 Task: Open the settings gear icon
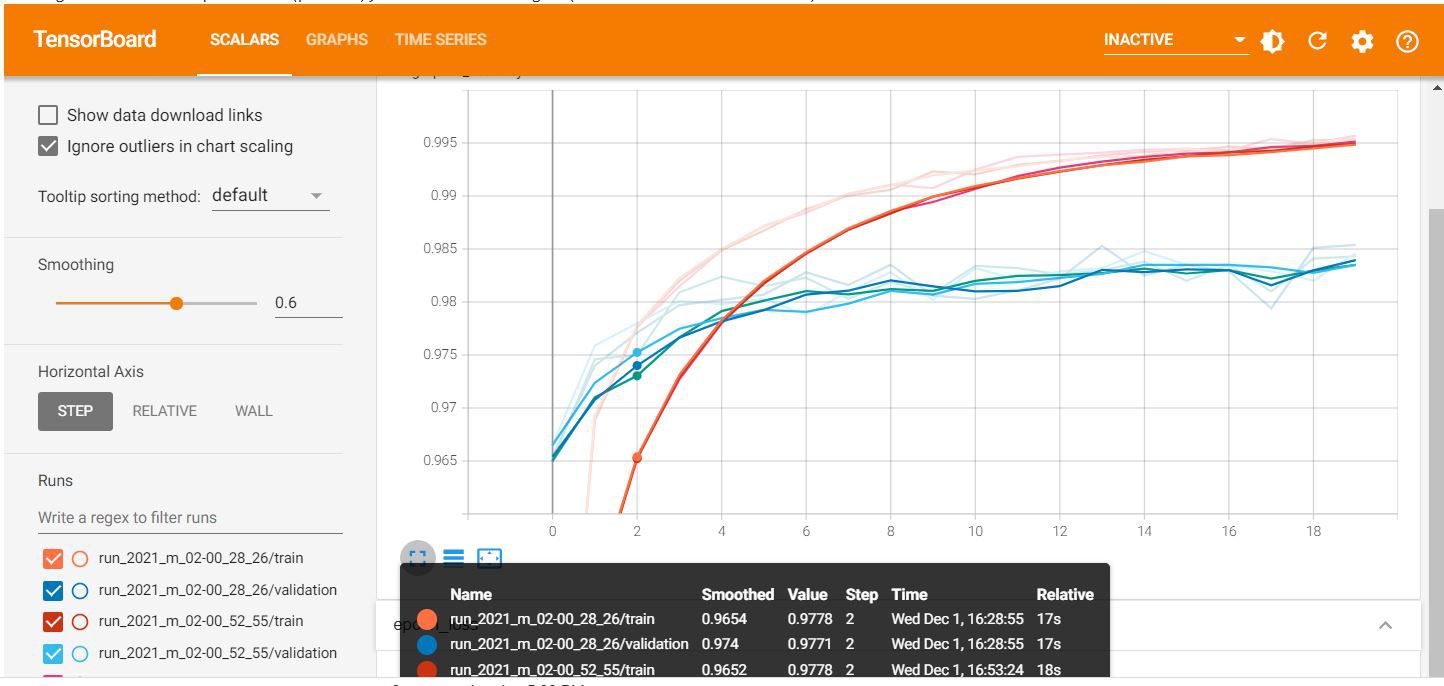1362,41
